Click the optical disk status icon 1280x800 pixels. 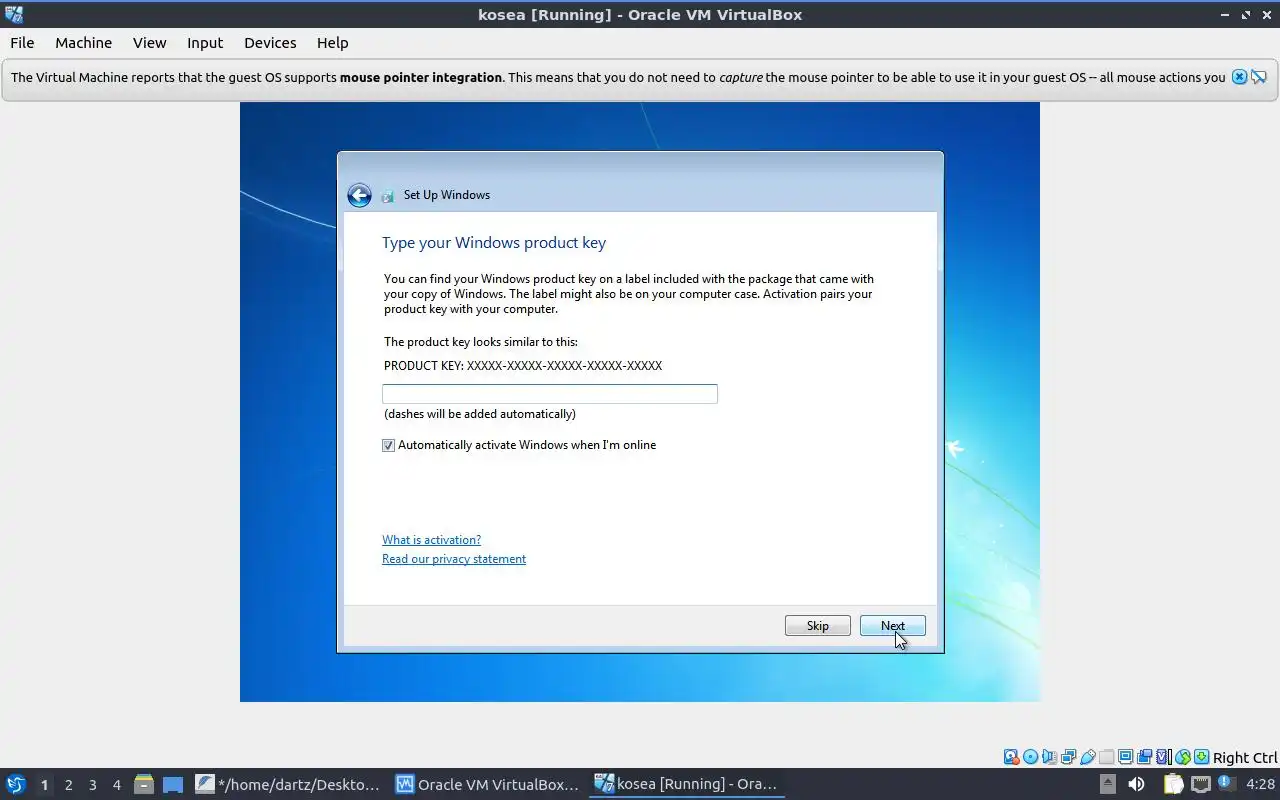[1030, 757]
